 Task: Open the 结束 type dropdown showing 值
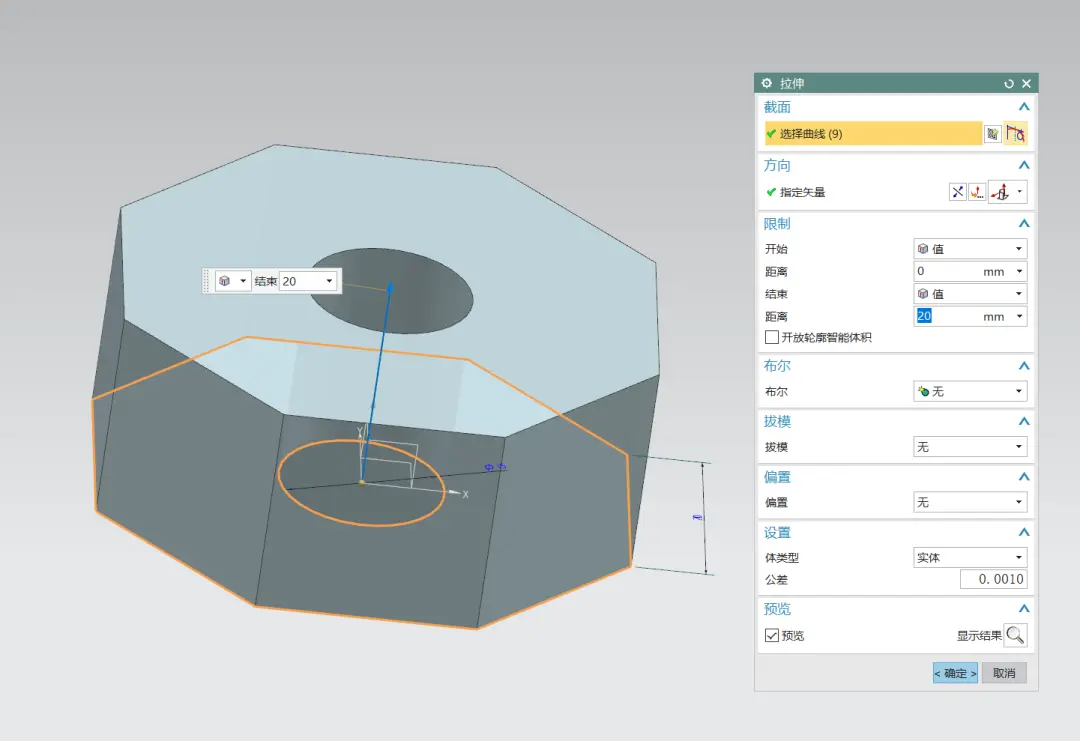point(970,294)
